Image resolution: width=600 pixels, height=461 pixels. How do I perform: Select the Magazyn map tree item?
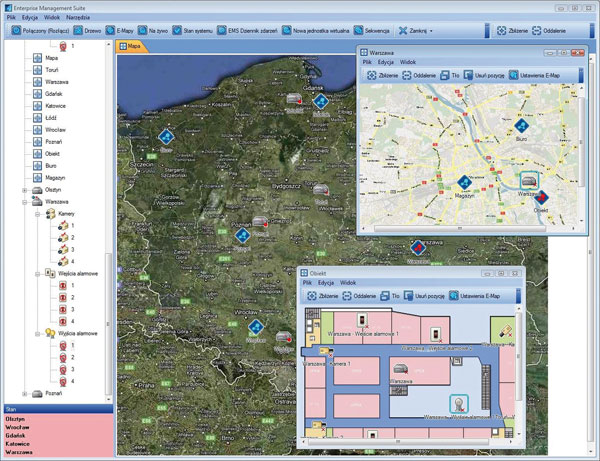pyautogui.click(x=49, y=178)
